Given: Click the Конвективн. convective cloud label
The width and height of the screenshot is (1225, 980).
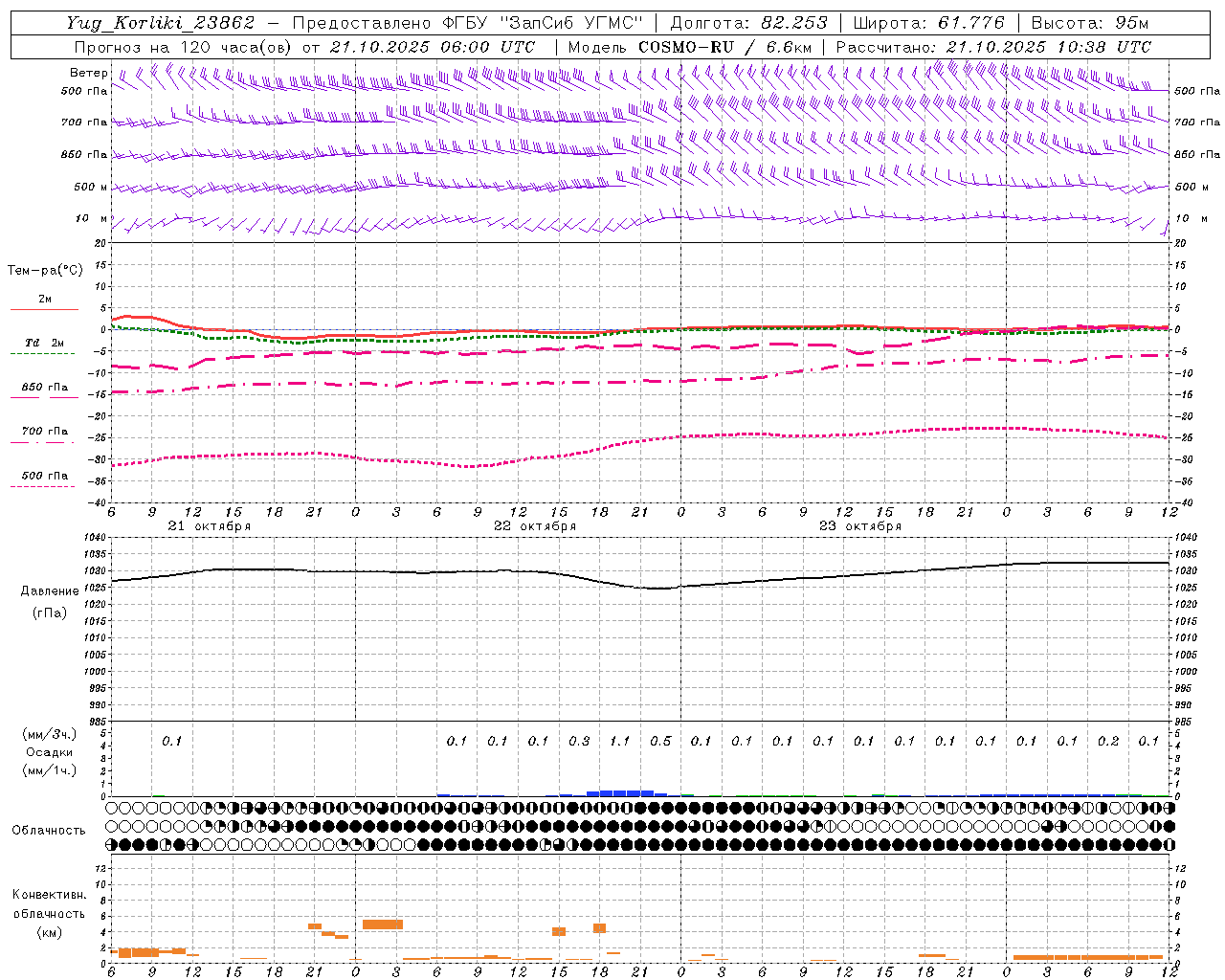Looking at the screenshot, I should [x=49, y=895].
